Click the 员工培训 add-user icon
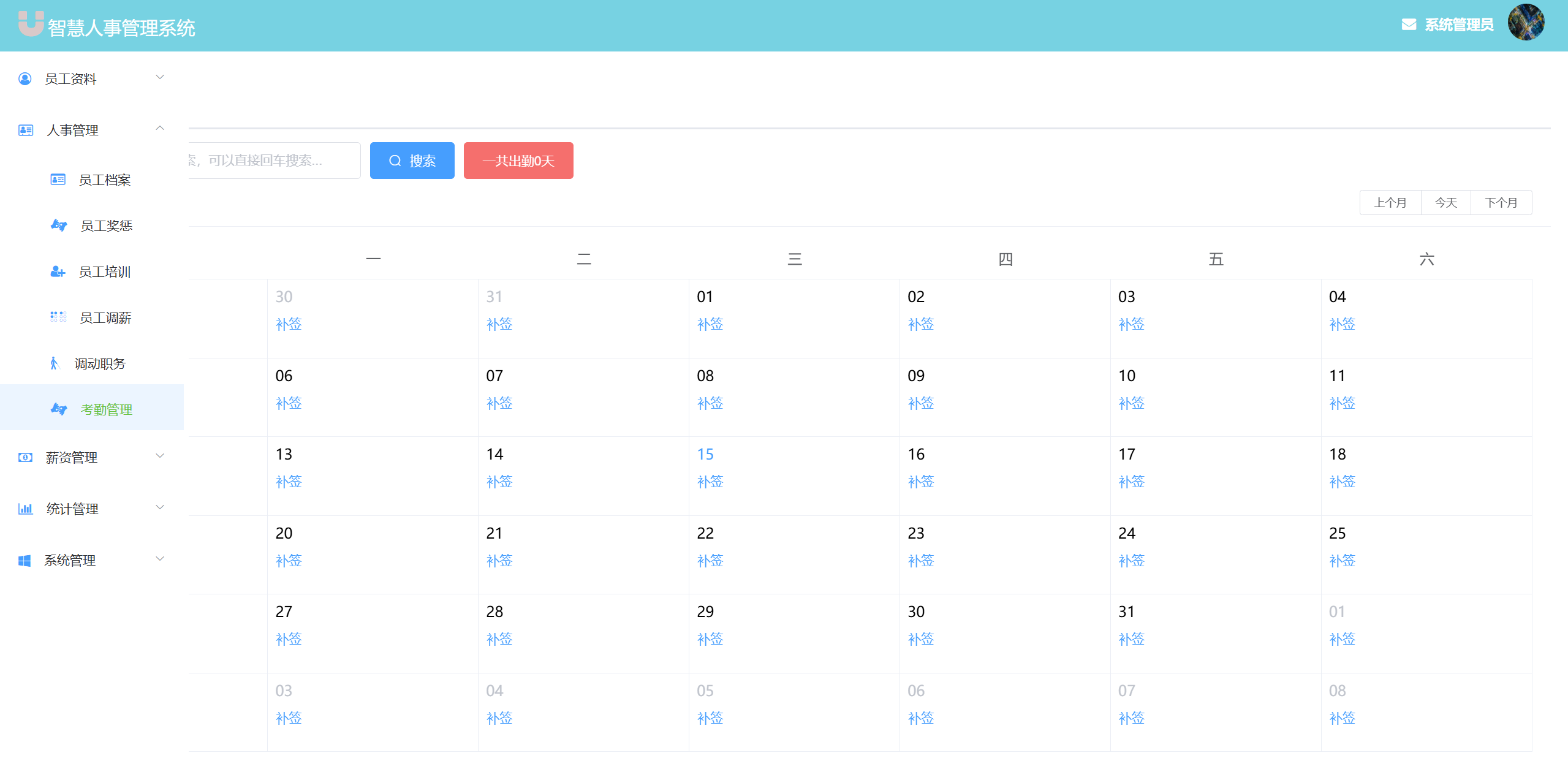This screenshot has width=1568, height=758. [58, 271]
